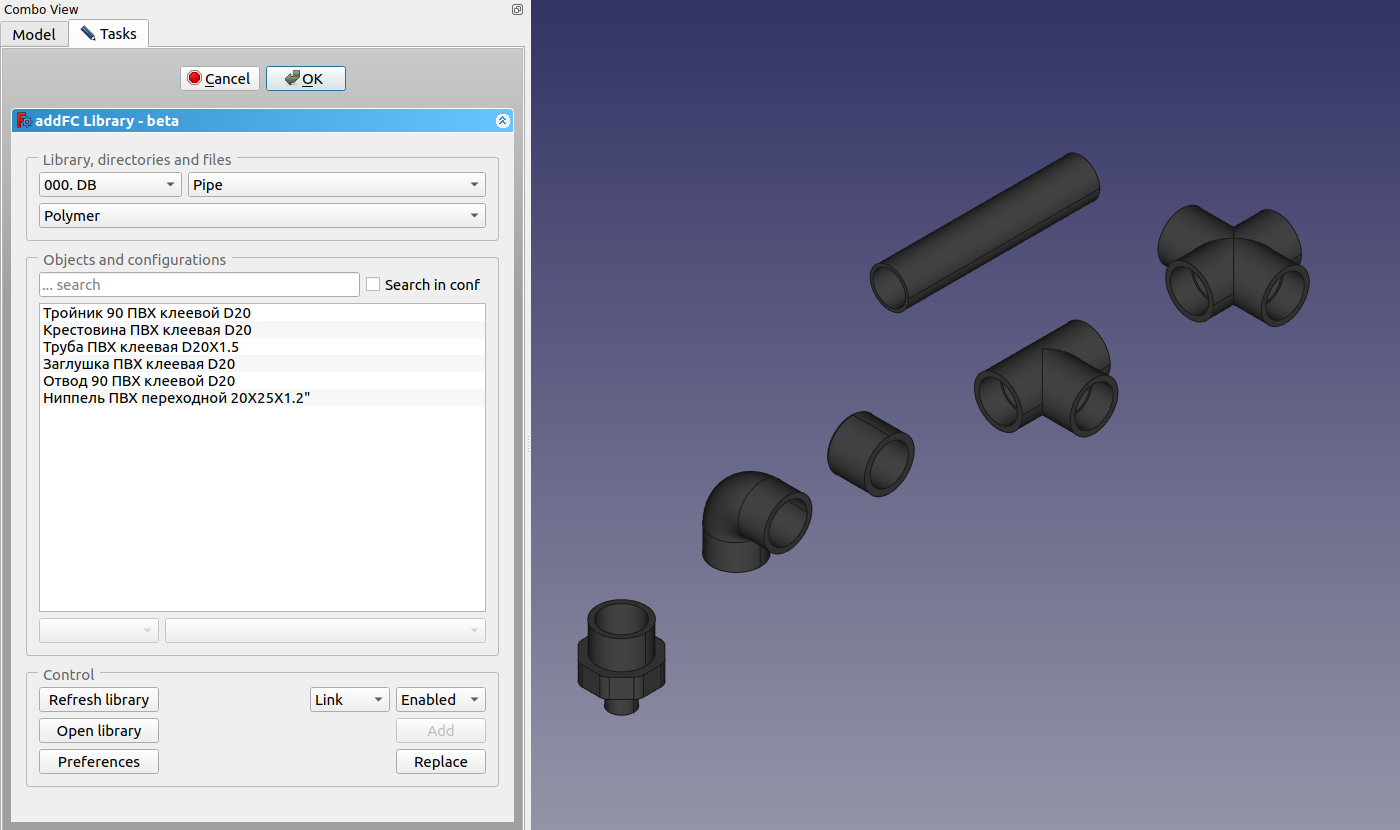This screenshot has height=830, width=1400.
Task: Click the object search input field
Action: click(x=199, y=285)
